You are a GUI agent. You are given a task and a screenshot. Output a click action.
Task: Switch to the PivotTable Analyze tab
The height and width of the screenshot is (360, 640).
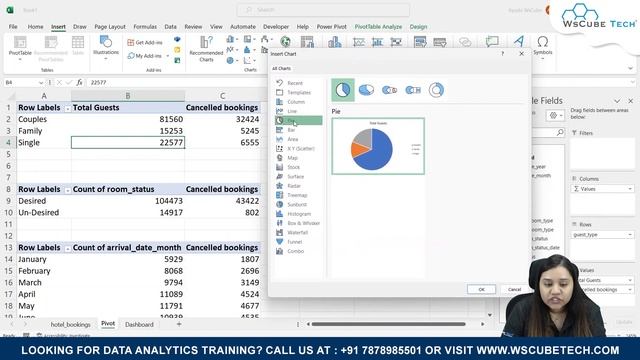[378, 27]
